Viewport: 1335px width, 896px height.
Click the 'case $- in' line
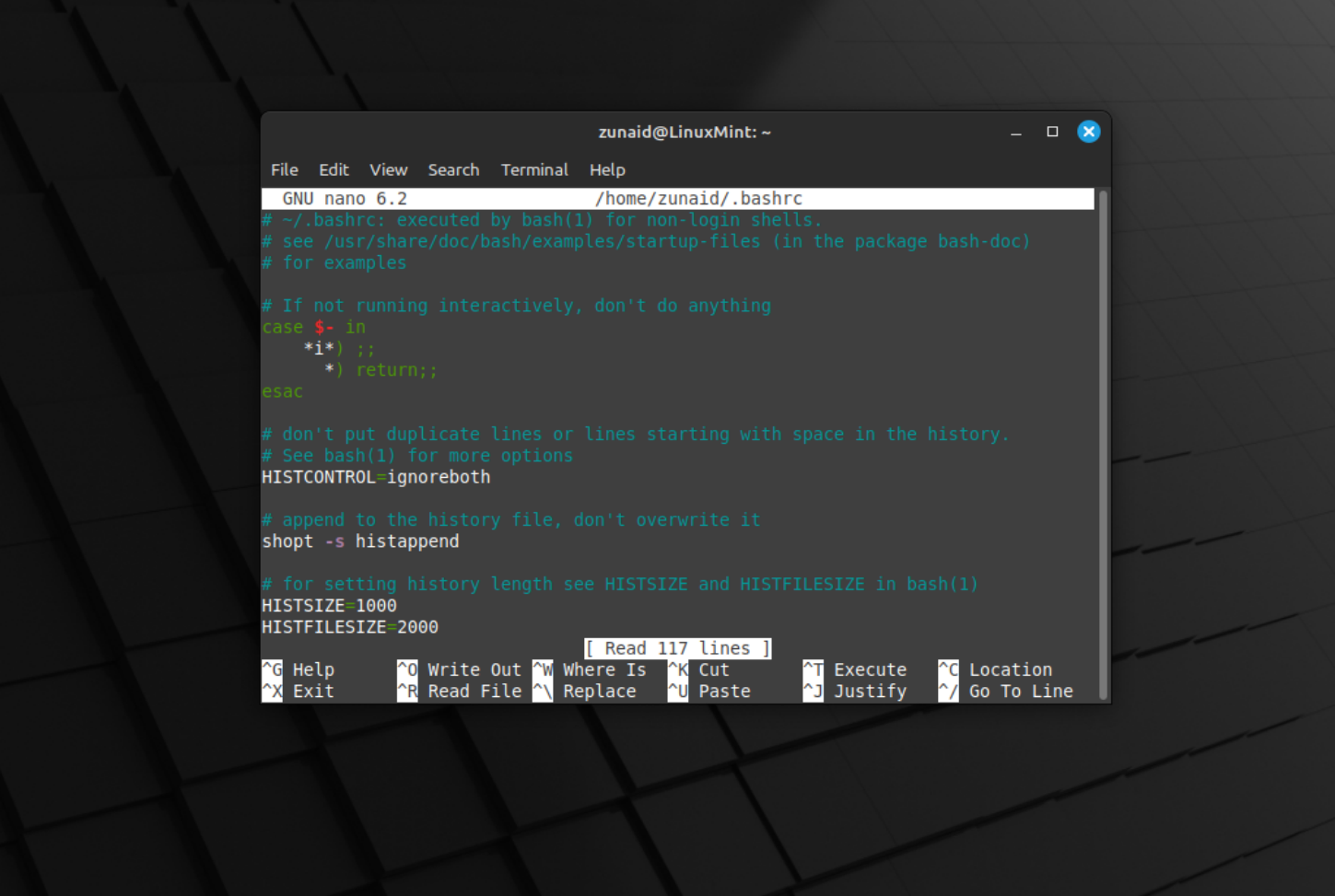click(x=313, y=327)
